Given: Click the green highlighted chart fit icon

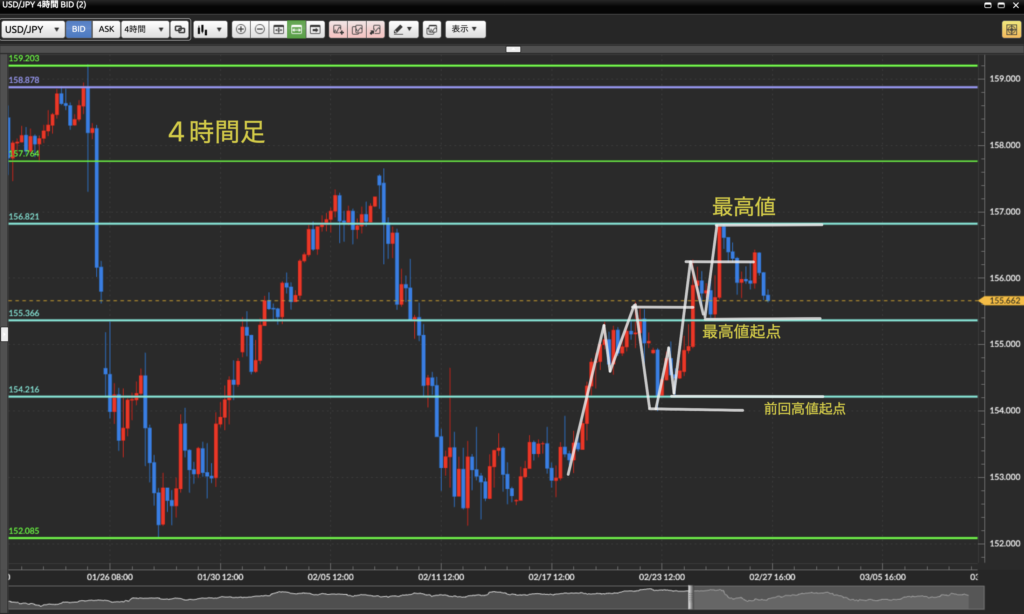Looking at the screenshot, I should tap(297, 30).
